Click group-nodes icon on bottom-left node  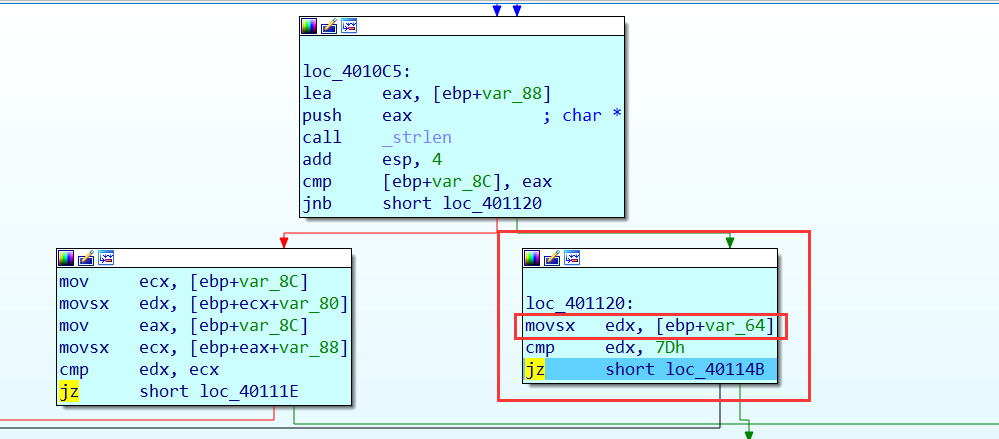(106, 258)
